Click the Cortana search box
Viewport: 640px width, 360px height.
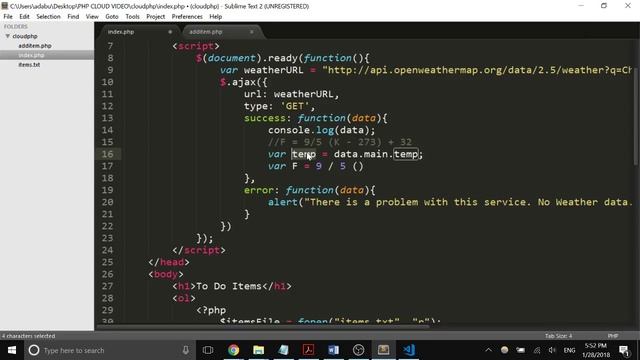click(110, 350)
